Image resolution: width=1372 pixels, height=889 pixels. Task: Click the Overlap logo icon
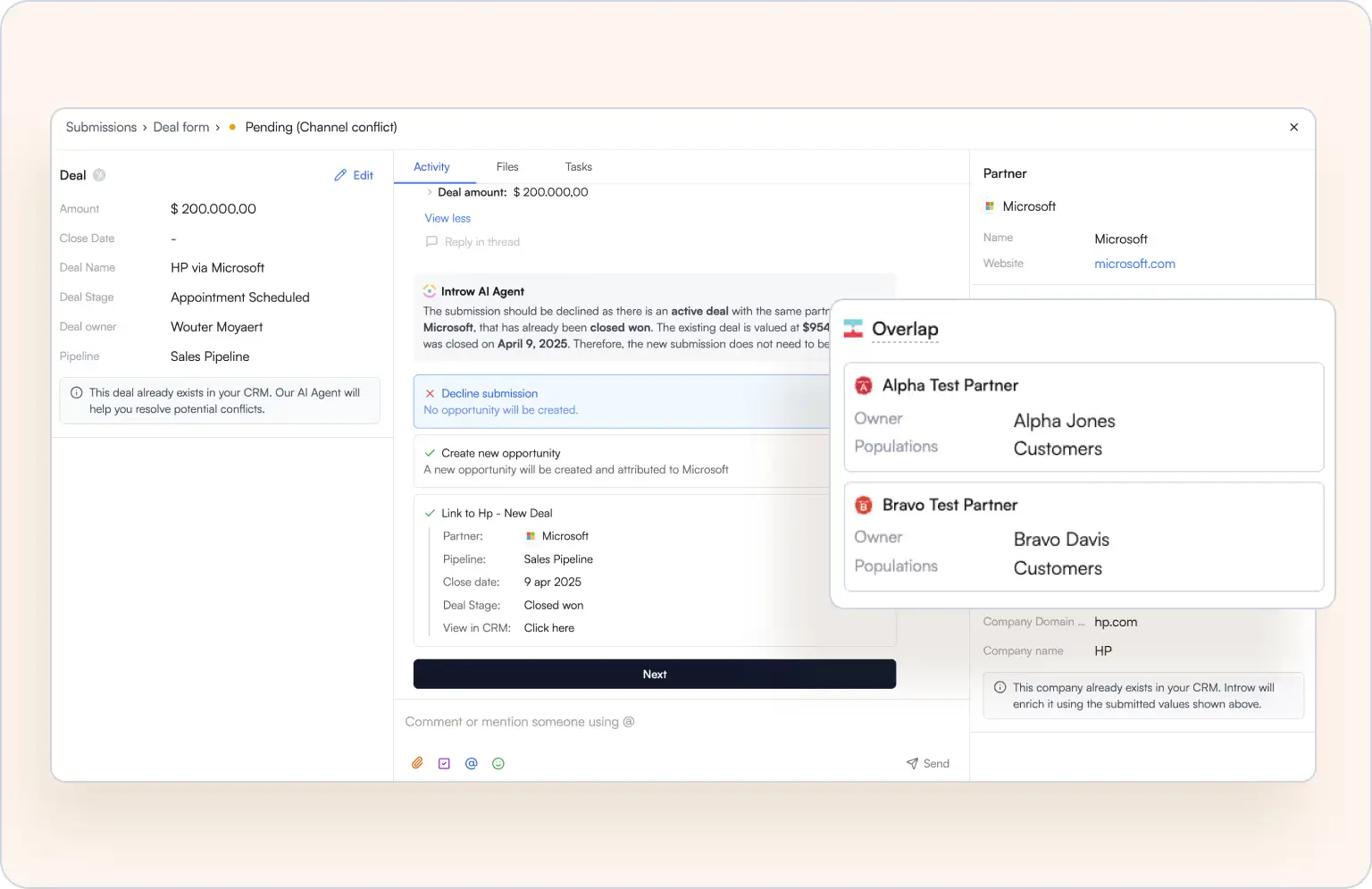click(853, 329)
